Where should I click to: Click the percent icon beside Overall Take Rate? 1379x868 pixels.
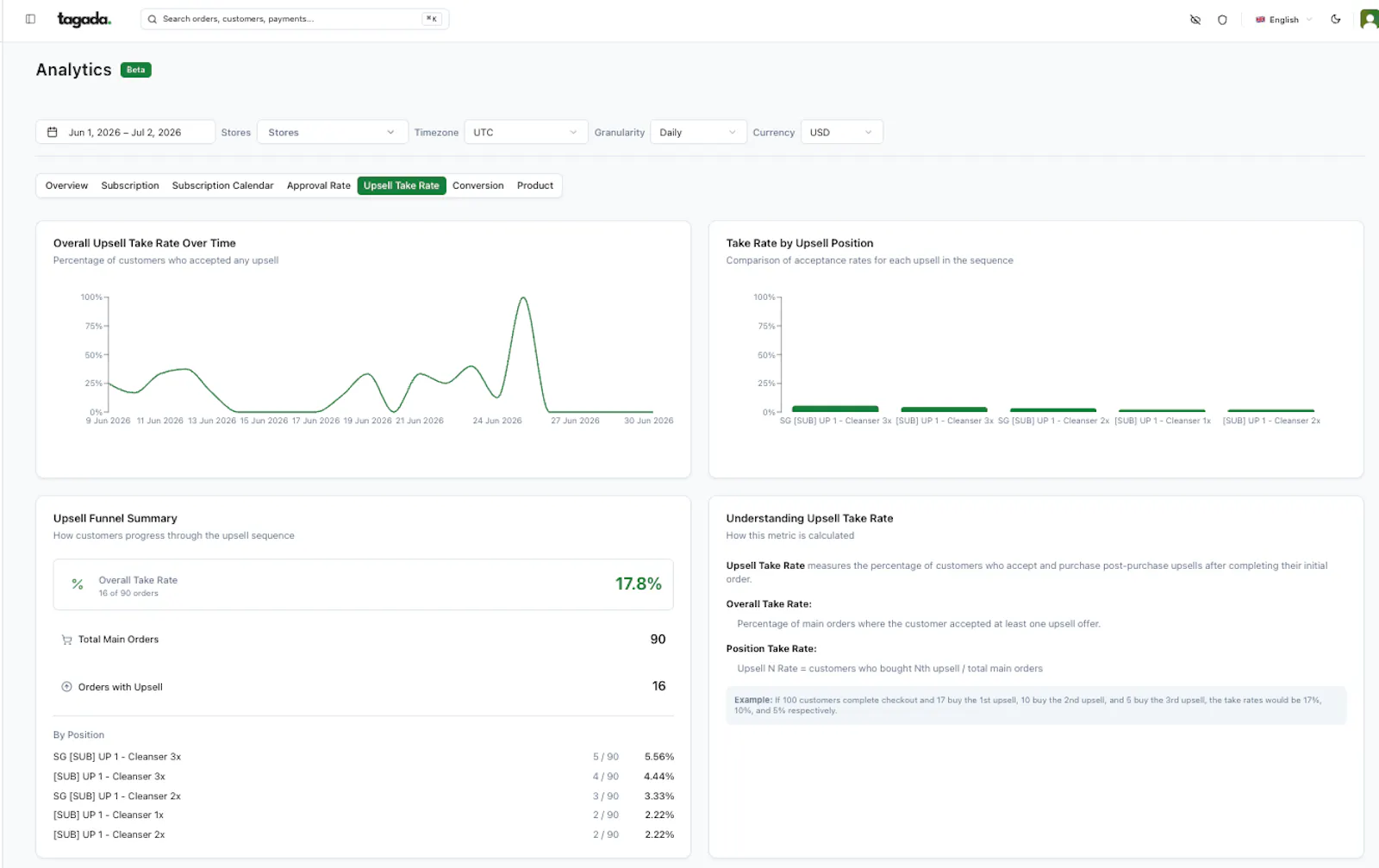point(78,584)
